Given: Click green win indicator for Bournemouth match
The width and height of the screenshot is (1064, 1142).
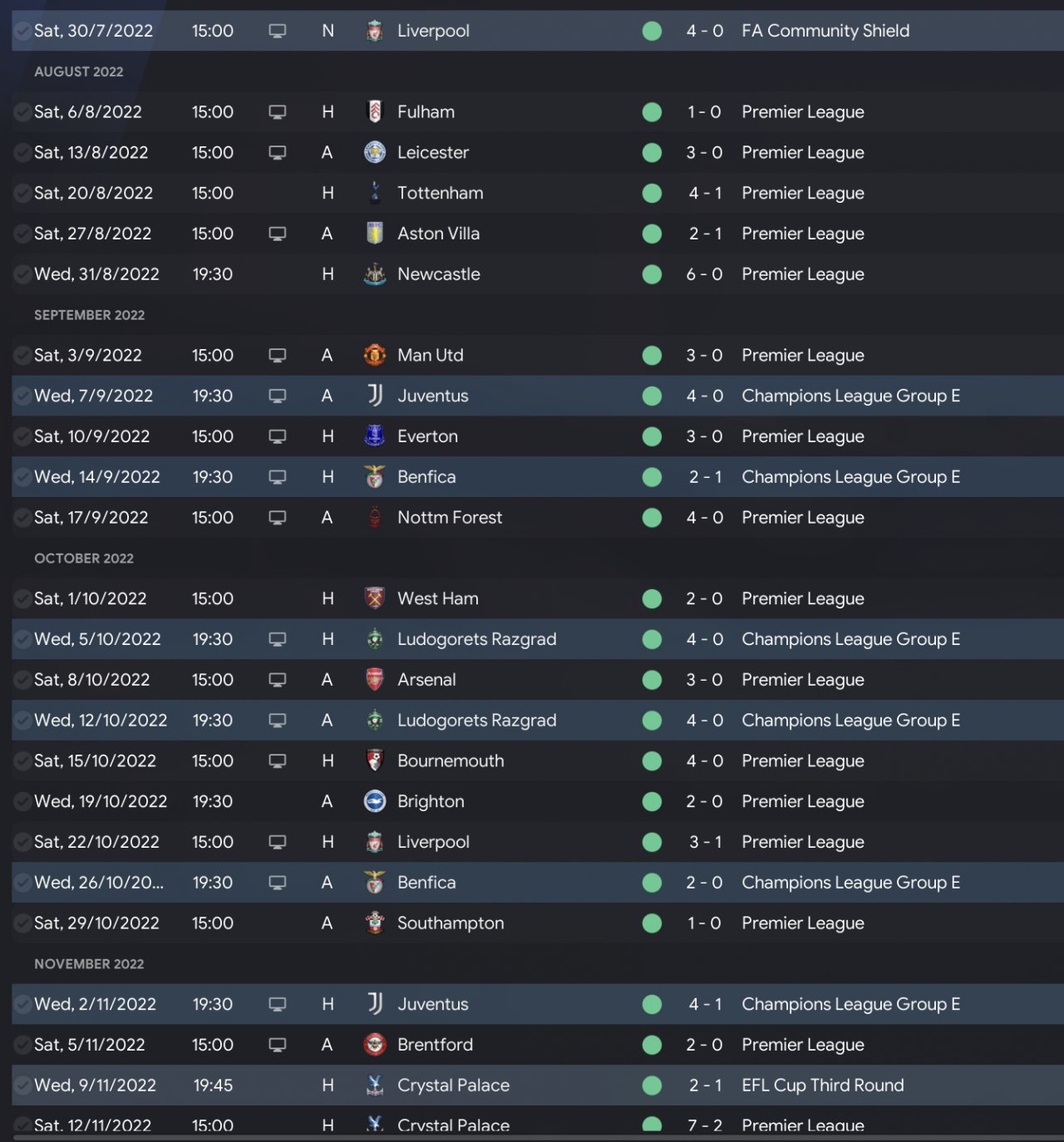Looking at the screenshot, I should click(x=653, y=761).
